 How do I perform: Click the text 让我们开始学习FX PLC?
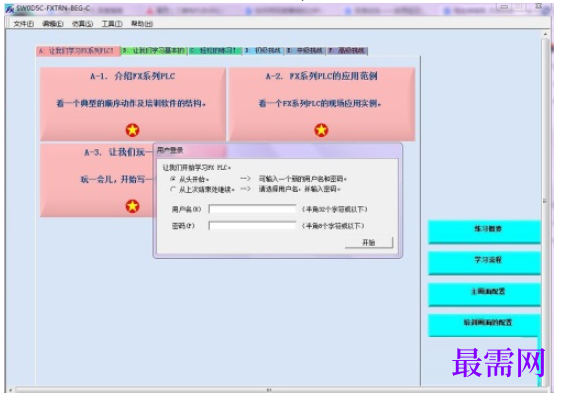(197, 167)
